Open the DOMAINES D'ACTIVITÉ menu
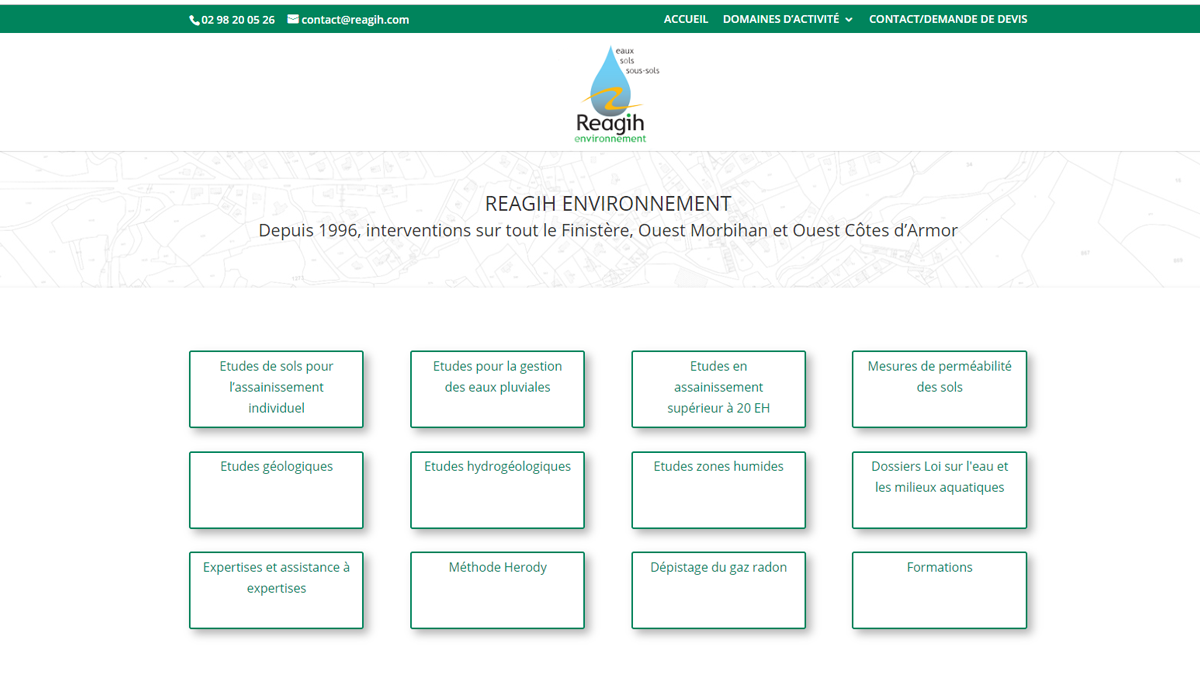Screen dimensions: 1200x680 click(781, 19)
